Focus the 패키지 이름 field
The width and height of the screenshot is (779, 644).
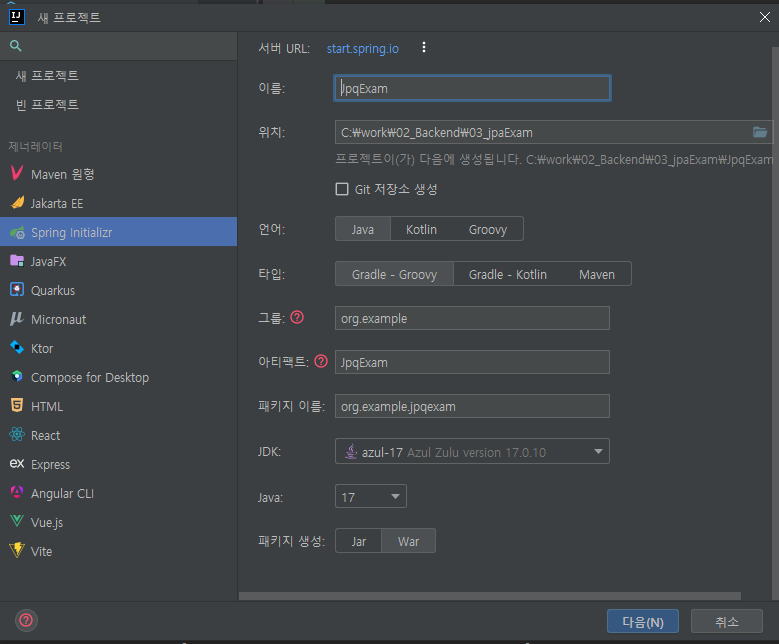(472, 406)
